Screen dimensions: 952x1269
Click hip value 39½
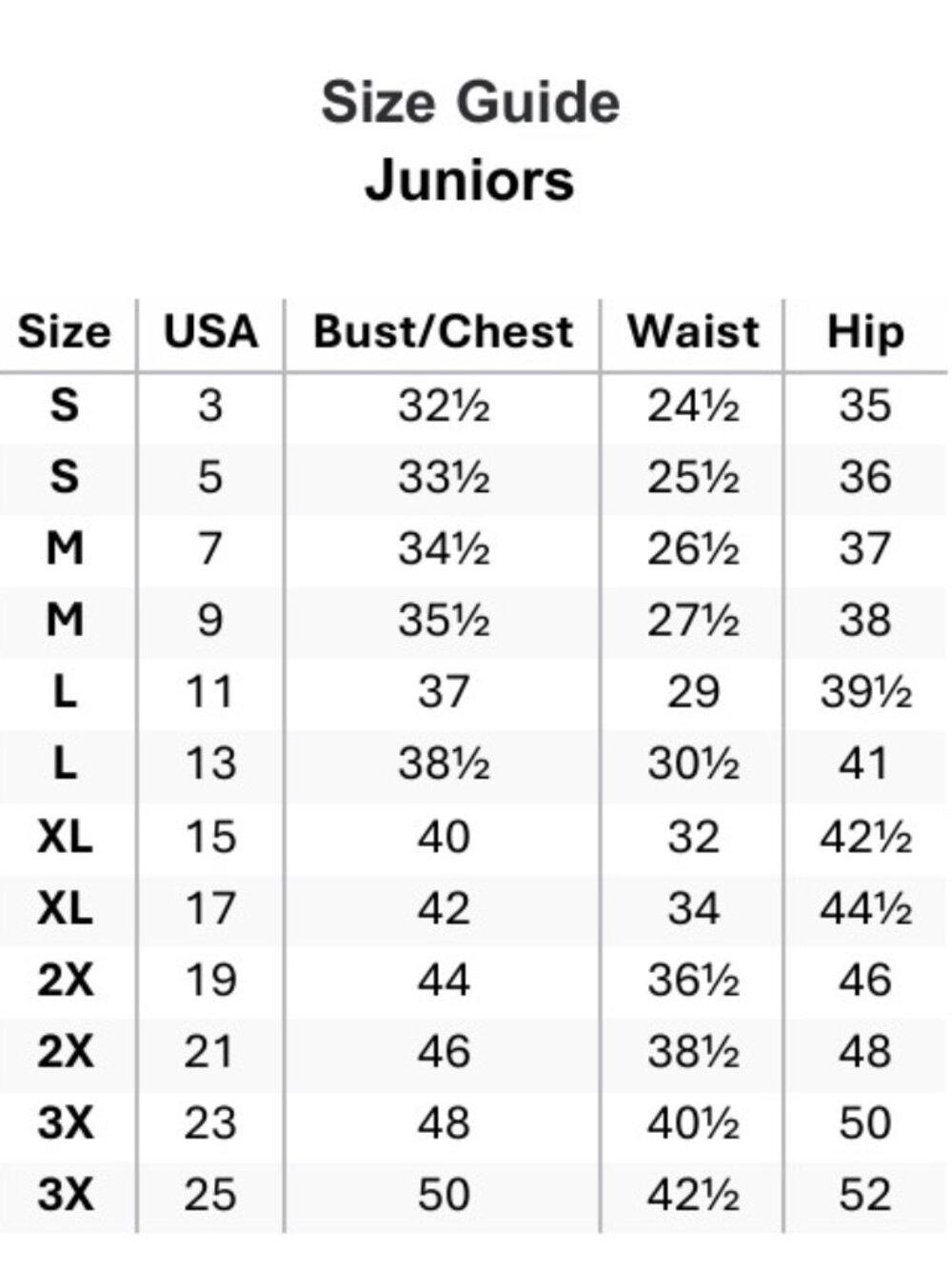(865, 692)
